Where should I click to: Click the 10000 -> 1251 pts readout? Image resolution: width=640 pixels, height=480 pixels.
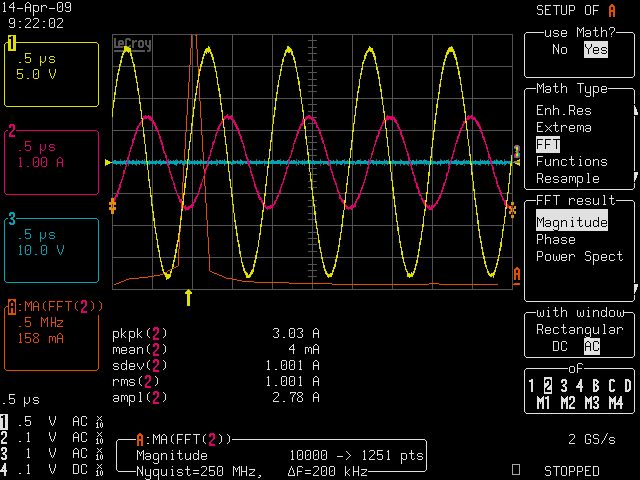[356, 456]
